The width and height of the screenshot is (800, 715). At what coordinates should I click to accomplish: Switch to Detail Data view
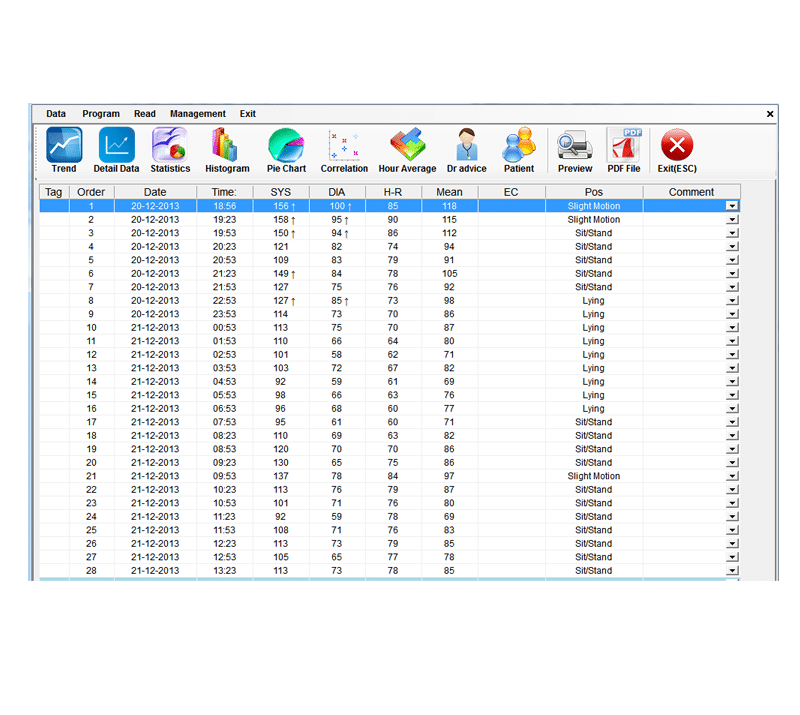116,150
